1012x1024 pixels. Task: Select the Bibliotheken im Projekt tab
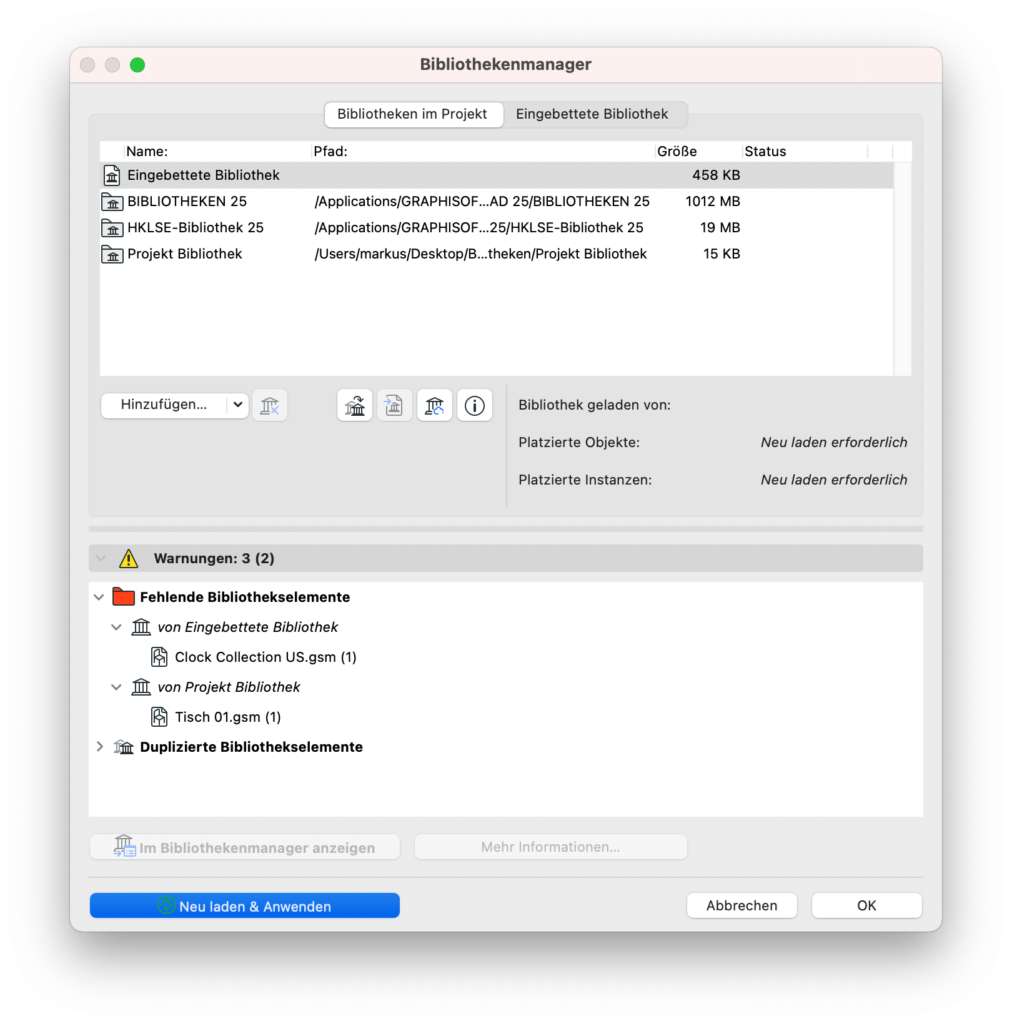coord(413,114)
